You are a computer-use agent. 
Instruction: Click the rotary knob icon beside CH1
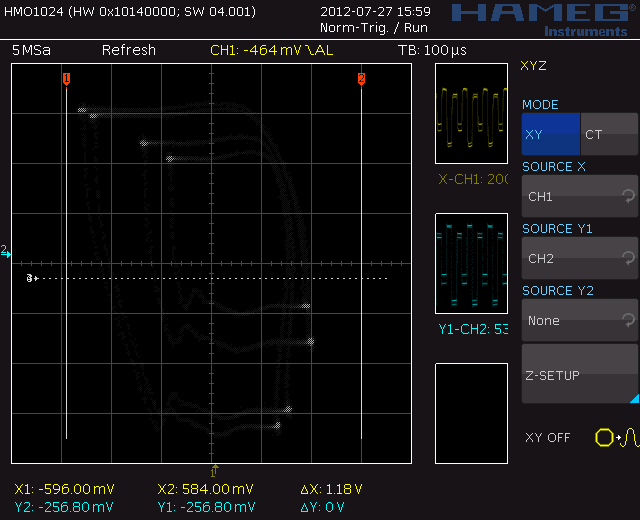(x=627, y=197)
